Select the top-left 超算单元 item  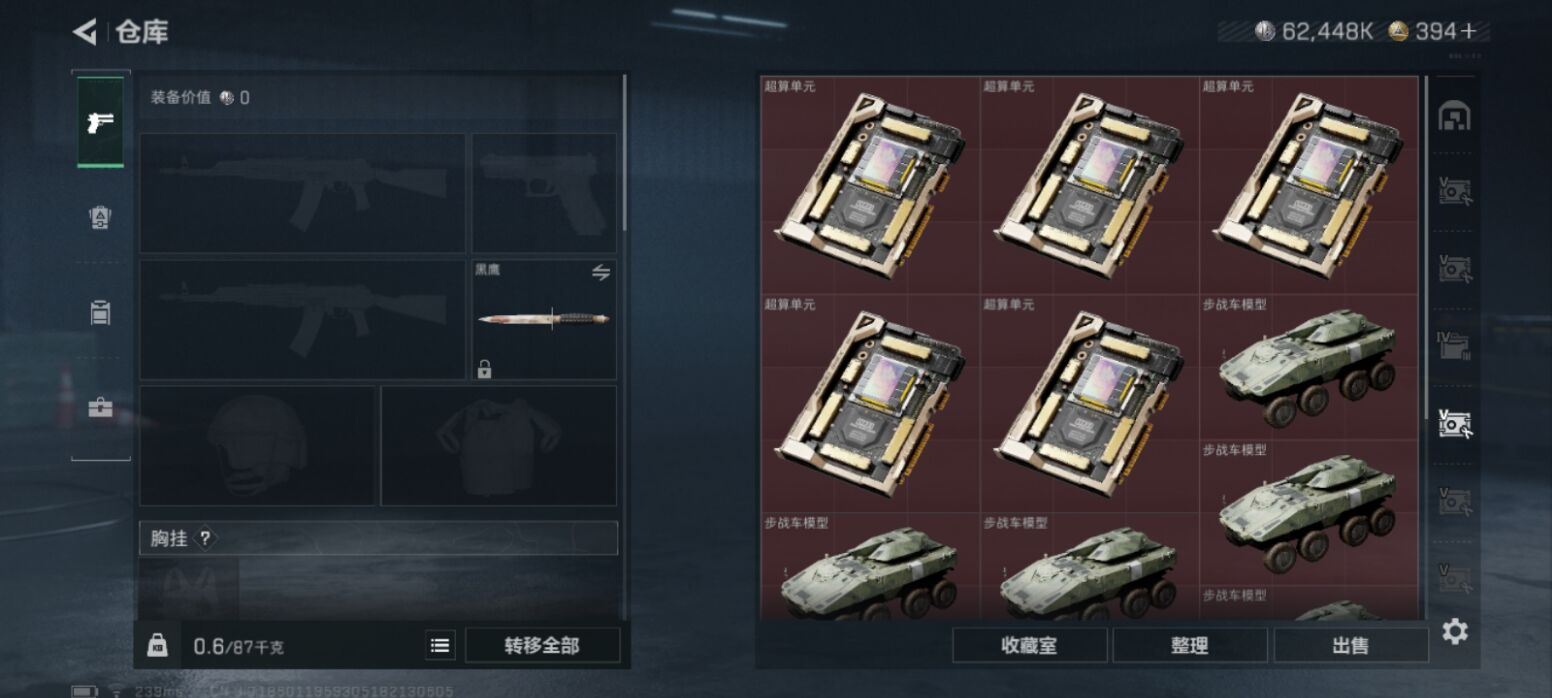870,185
